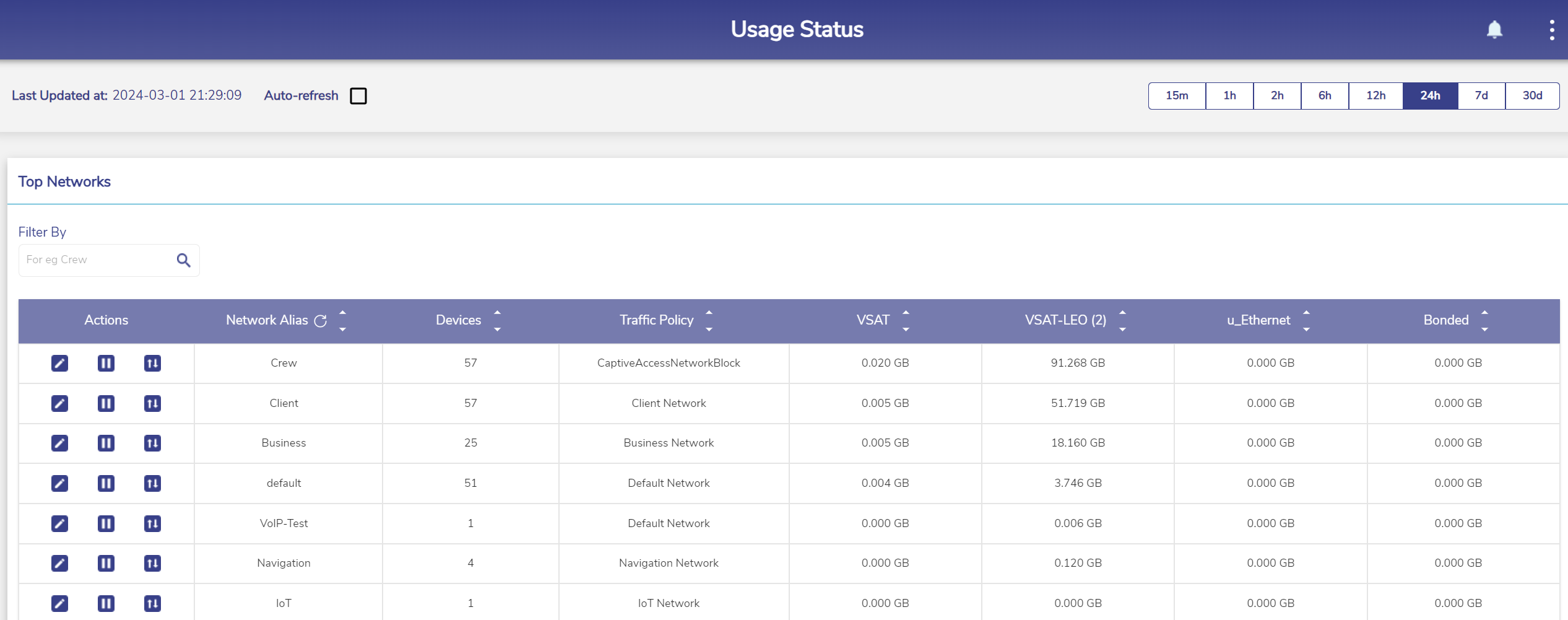This screenshot has height=620, width=1568.
Task: Click the edit pencil for Crew network
Action: click(59, 363)
